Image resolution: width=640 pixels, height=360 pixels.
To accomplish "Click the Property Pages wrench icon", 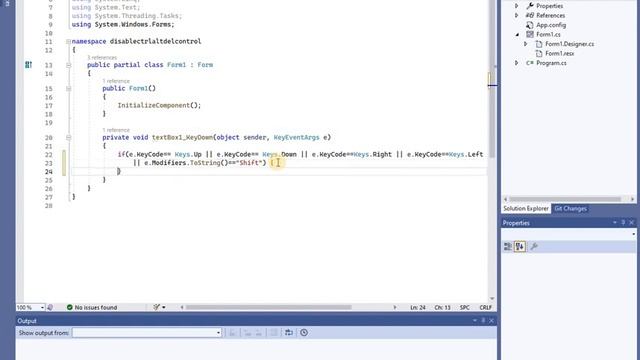I will point(533,247).
